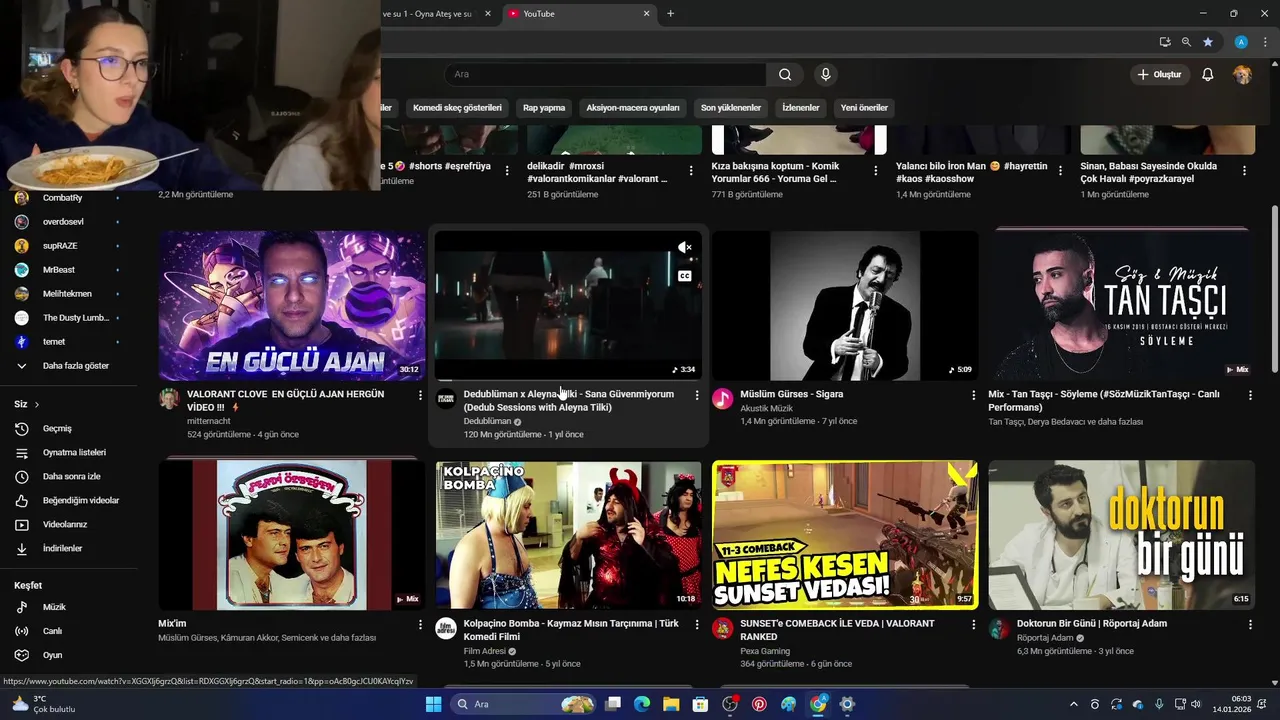The width and height of the screenshot is (1280, 720).
Task: Select Rap yapma filter chip
Action: [544, 108]
